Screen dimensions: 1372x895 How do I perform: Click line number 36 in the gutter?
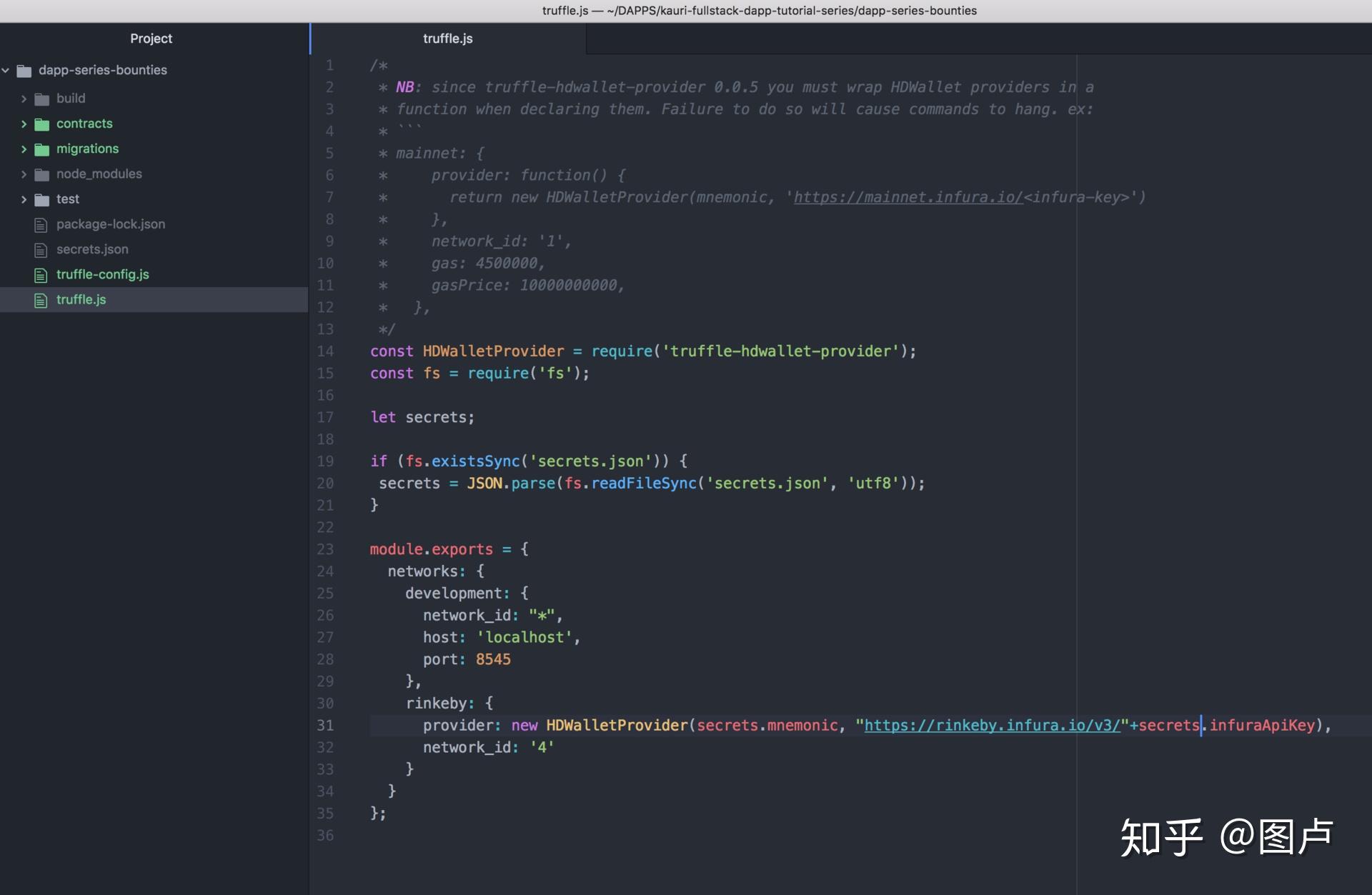tap(325, 836)
